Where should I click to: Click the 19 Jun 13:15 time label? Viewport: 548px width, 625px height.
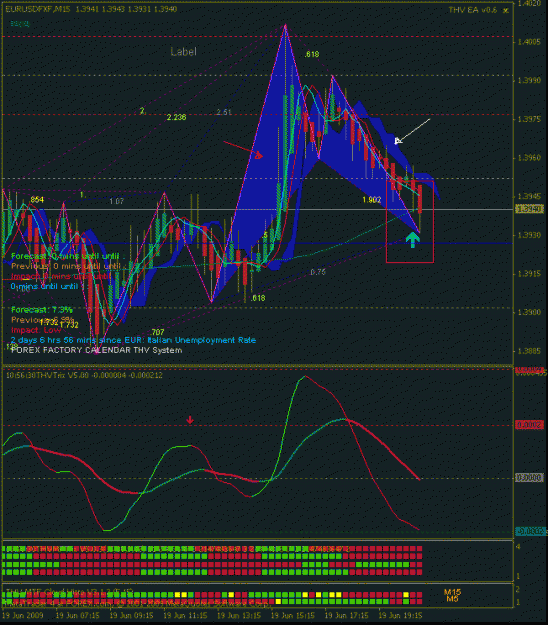[239, 615]
